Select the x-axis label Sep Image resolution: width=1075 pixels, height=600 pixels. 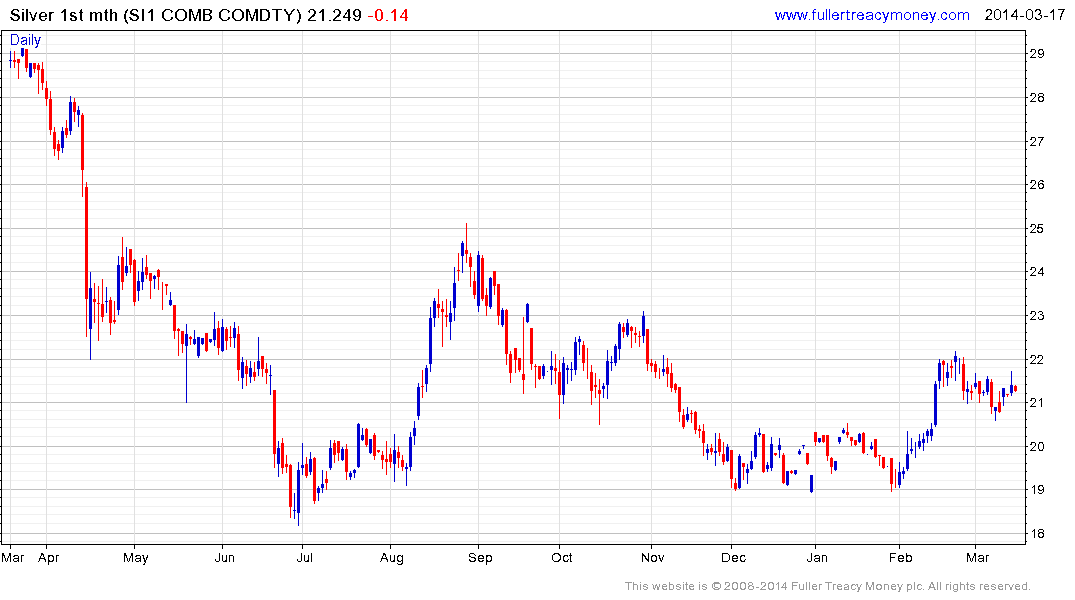click(480, 558)
